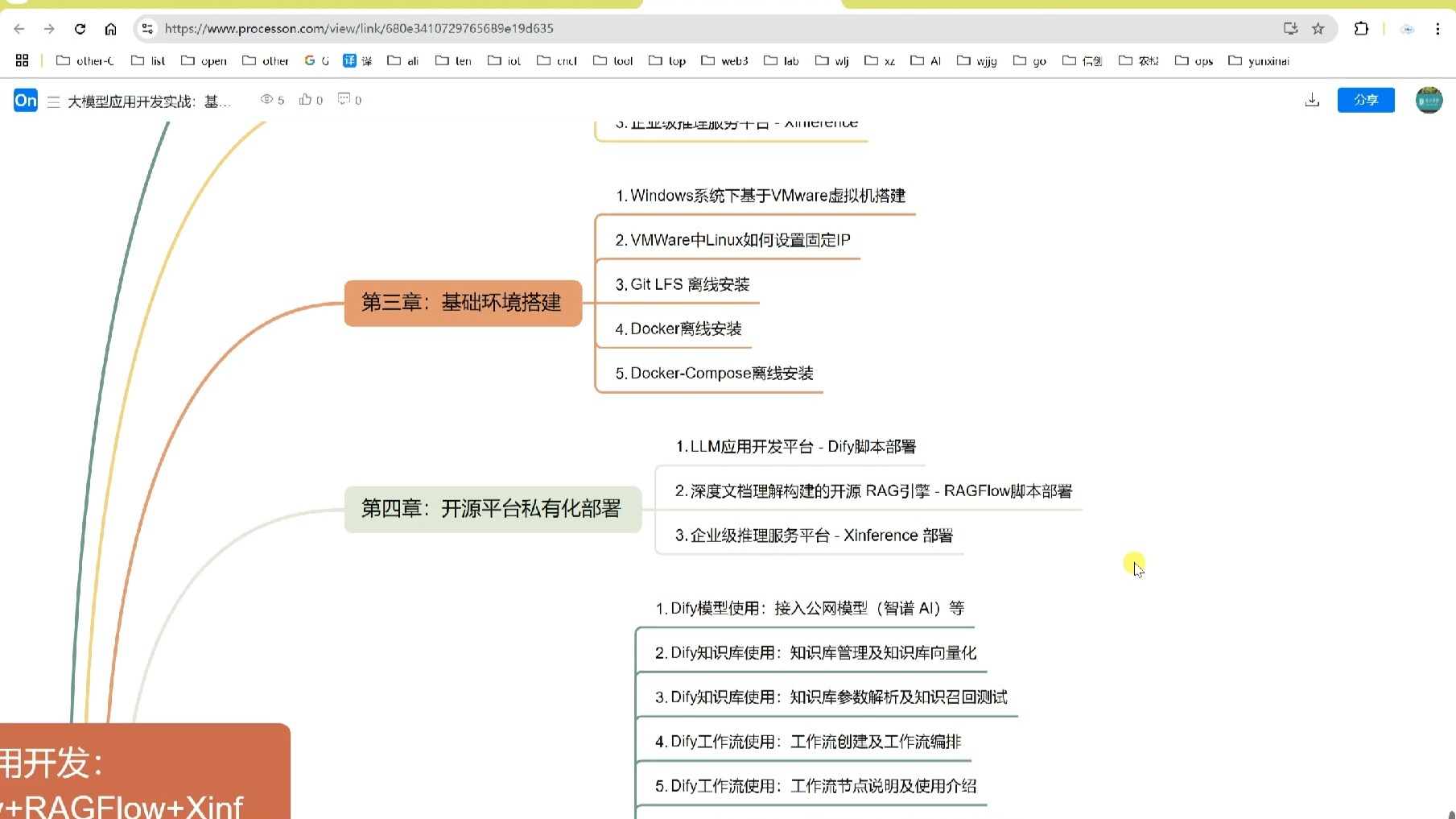
Task: Open the comments bubble icon
Action: 344,98
